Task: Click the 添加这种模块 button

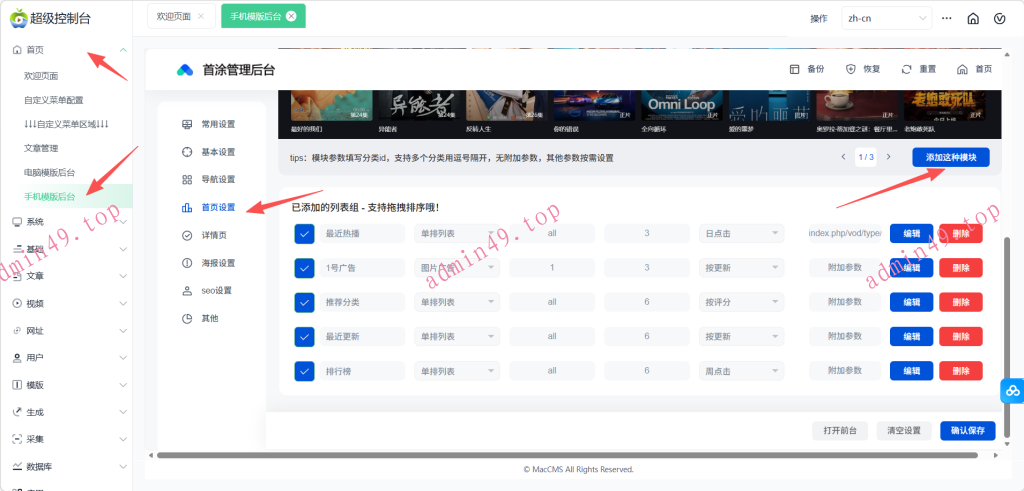Action: point(950,157)
